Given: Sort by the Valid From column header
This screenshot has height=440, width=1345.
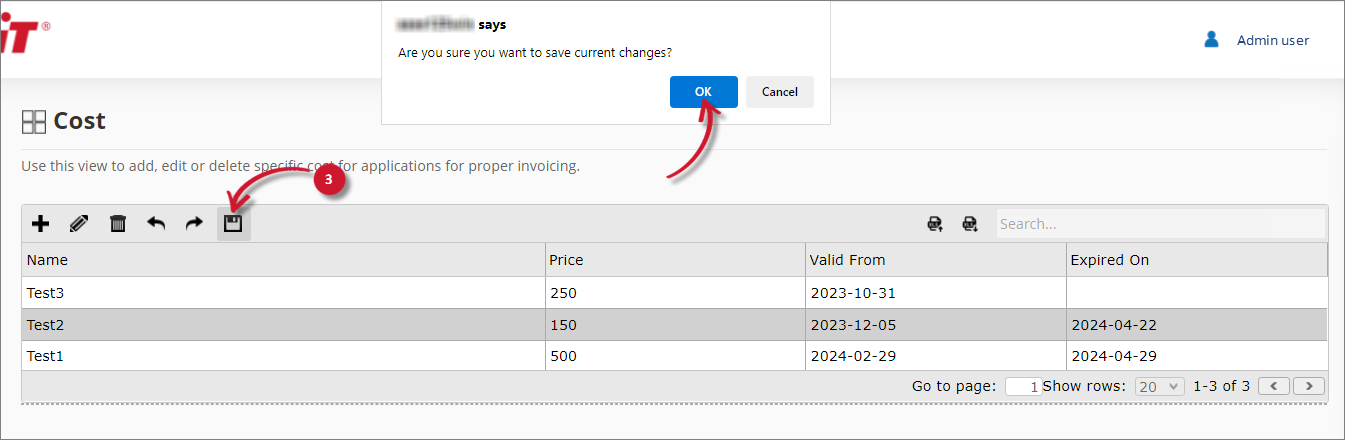Looking at the screenshot, I should tap(847, 260).
